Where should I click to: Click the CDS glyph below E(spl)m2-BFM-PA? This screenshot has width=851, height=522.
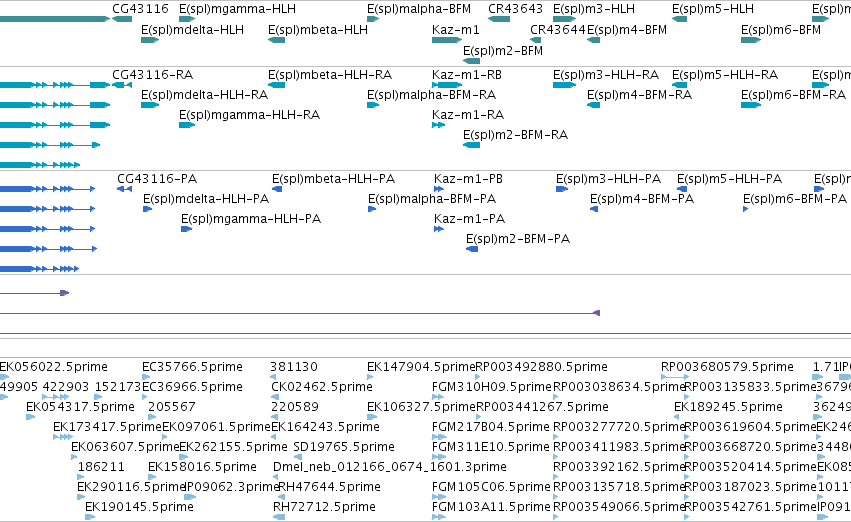click(472, 249)
